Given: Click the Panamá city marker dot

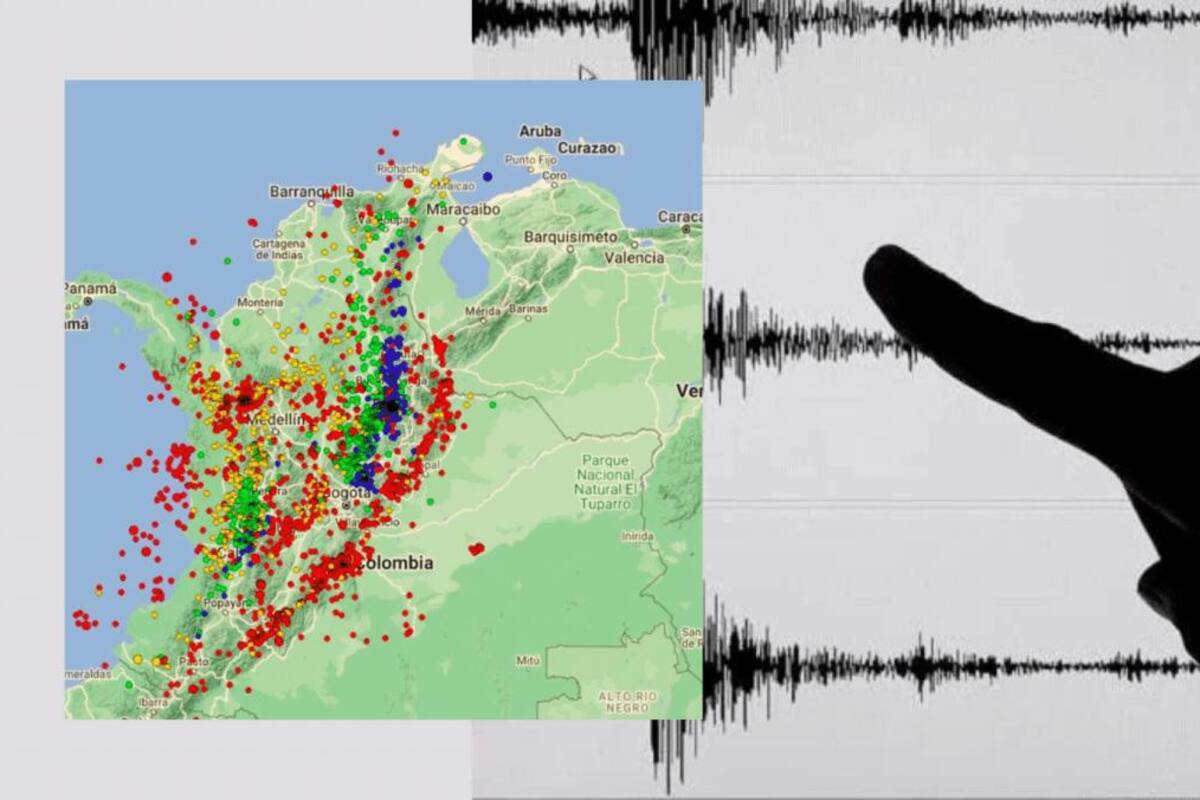Looking at the screenshot, I should pos(88,300).
